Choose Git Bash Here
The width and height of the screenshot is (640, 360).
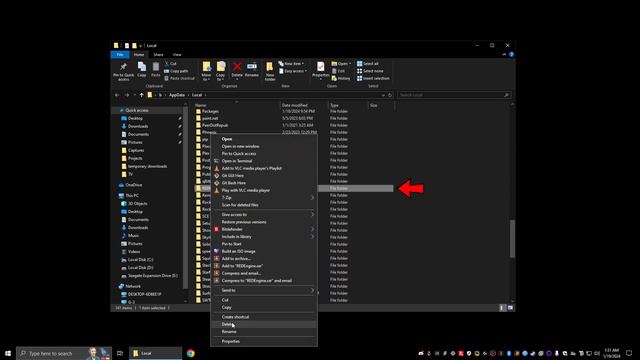click(x=264, y=183)
